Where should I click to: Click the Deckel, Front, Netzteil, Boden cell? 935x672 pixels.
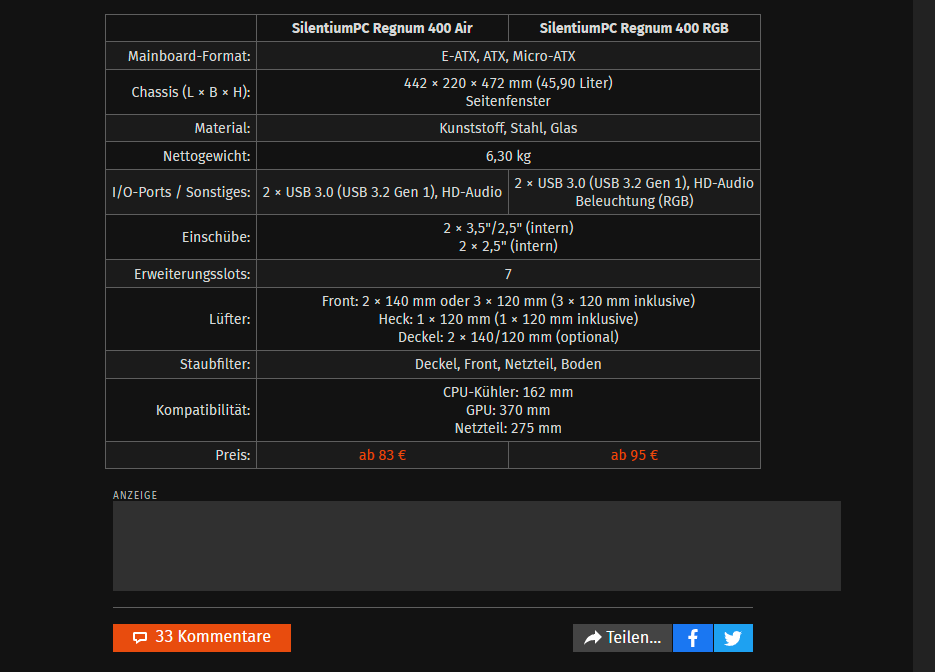[508, 364]
